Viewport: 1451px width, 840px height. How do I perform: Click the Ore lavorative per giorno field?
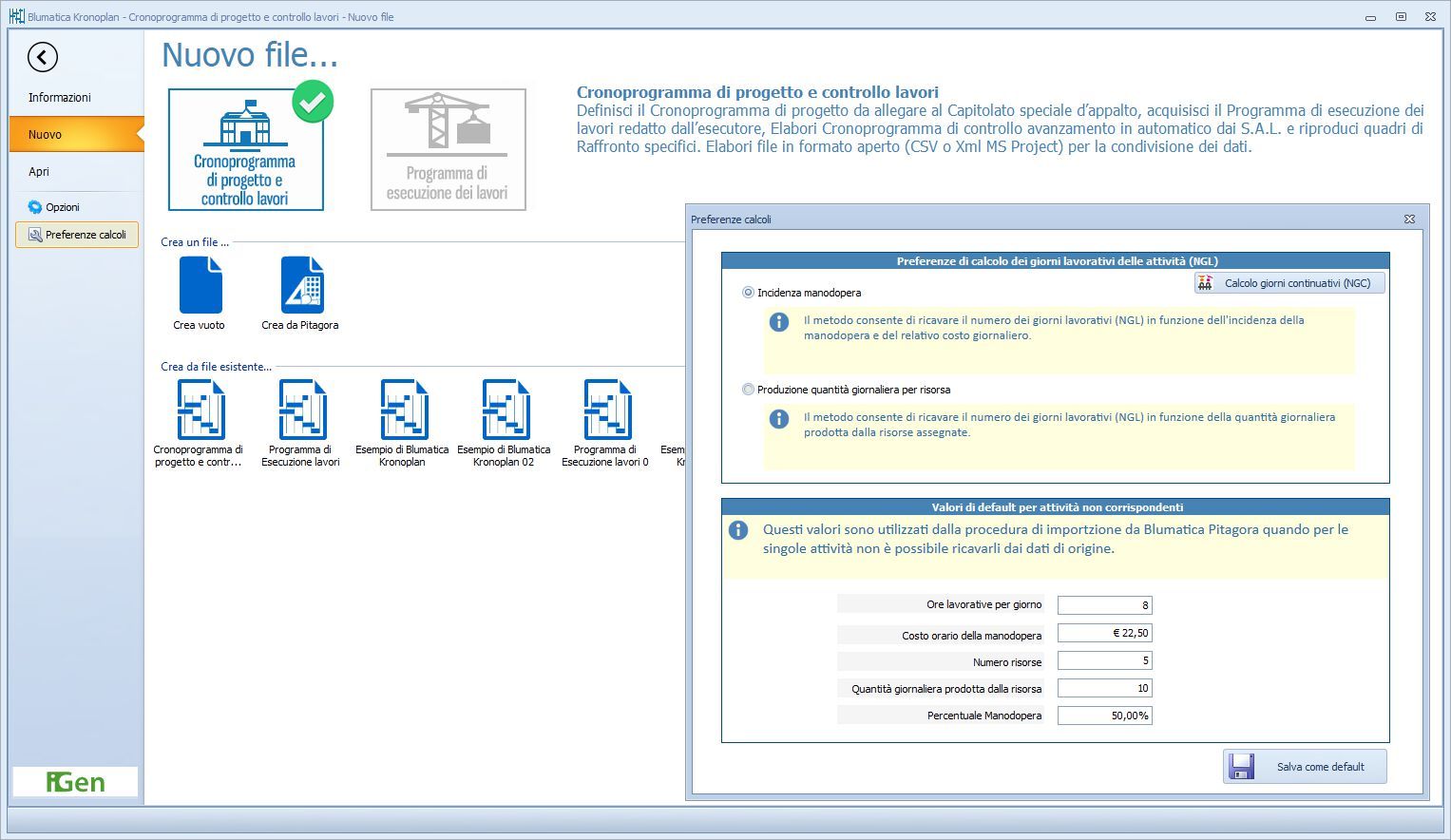click(1104, 605)
